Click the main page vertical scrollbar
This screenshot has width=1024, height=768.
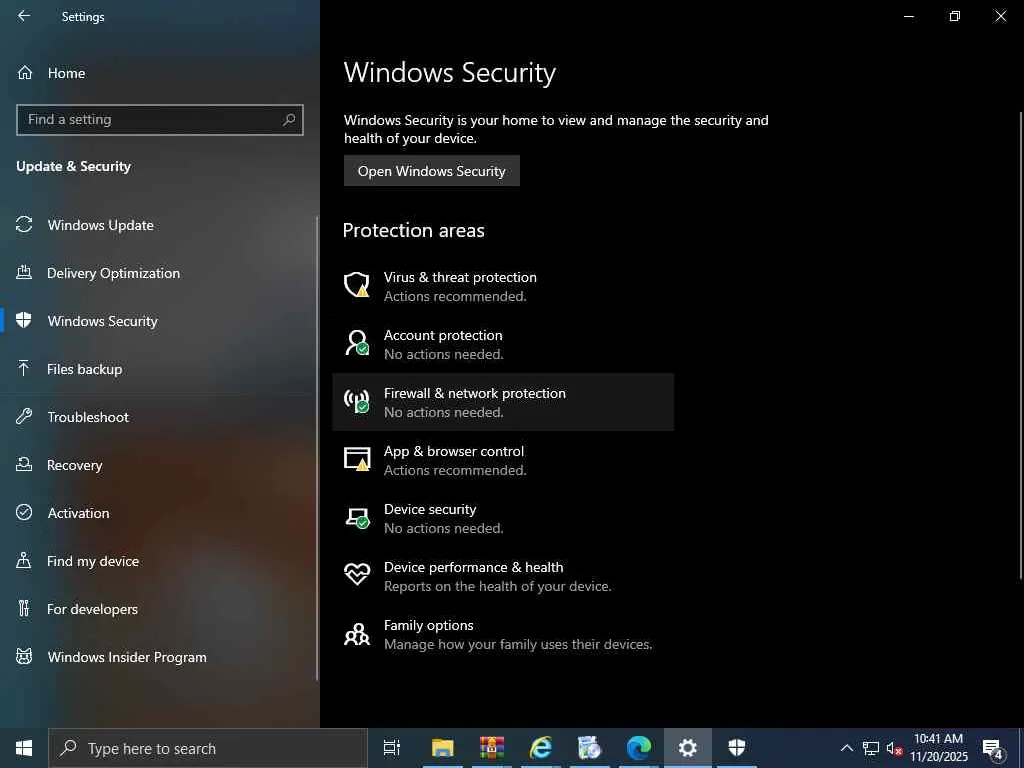(1021, 345)
